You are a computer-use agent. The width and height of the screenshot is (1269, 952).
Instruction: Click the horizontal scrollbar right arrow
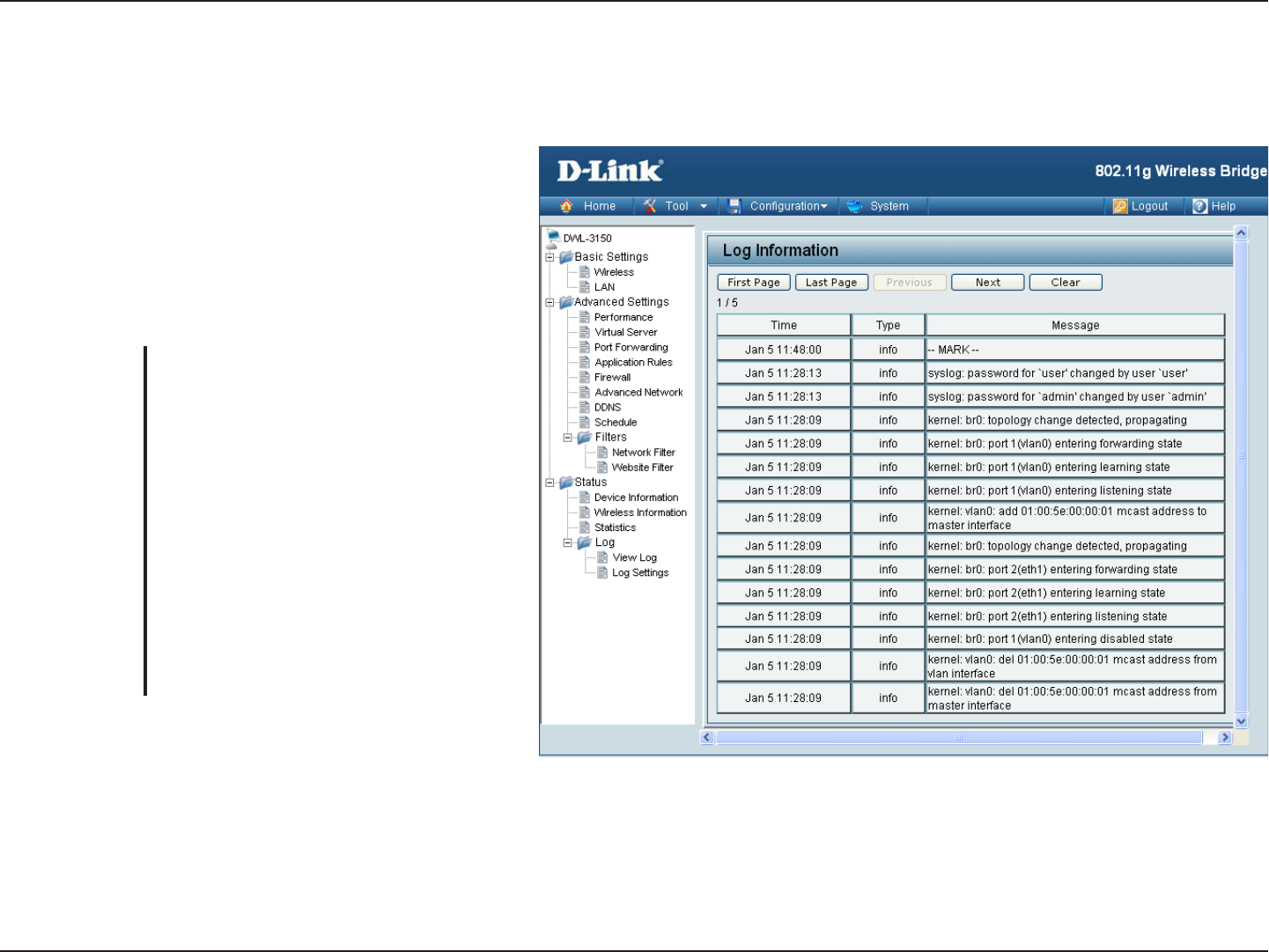tap(1224, 737)
